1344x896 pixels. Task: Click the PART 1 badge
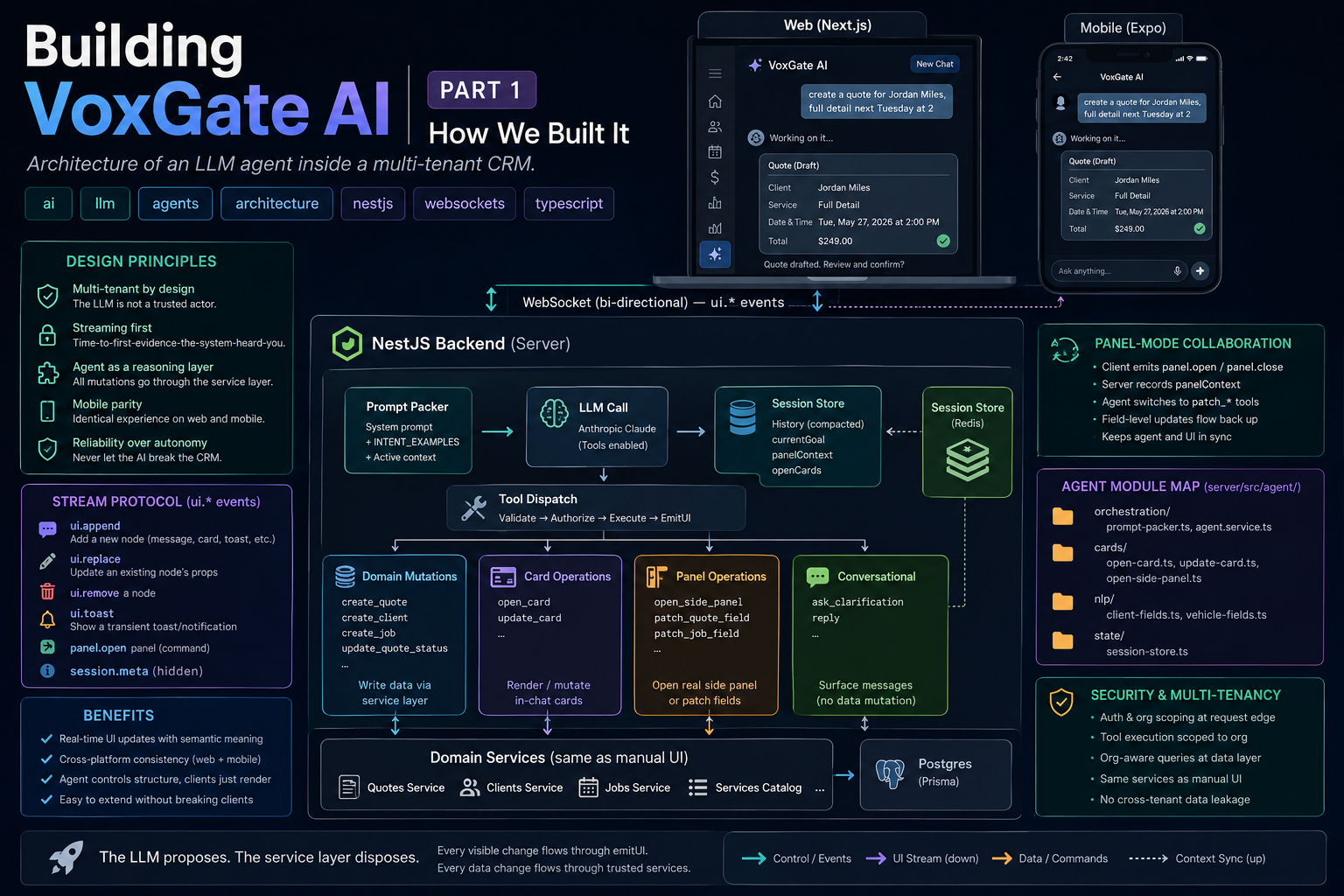[x=481, y=90]
